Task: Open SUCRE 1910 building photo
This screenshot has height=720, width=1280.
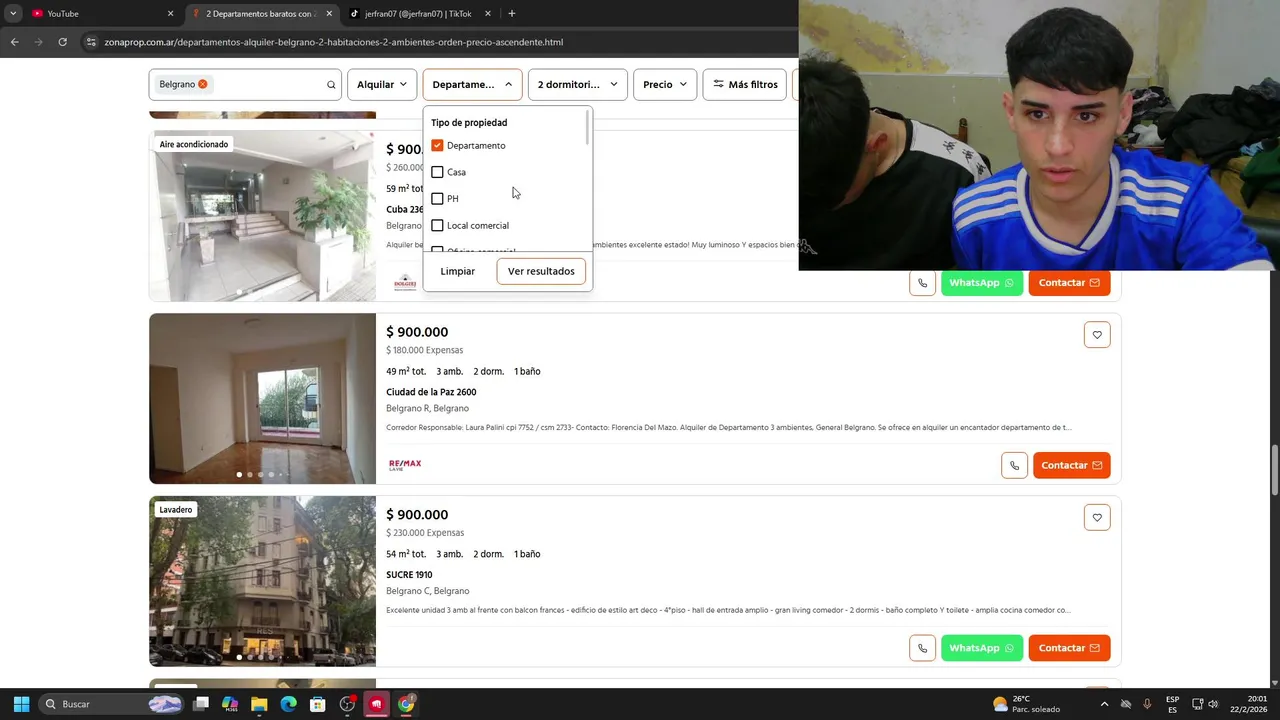Action: (262, 581)
